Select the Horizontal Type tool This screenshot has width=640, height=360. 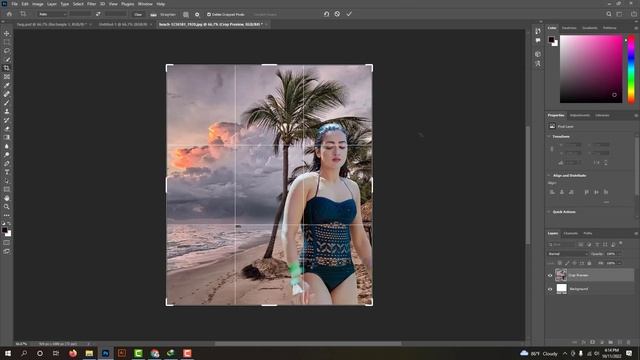tap(7, 172)
